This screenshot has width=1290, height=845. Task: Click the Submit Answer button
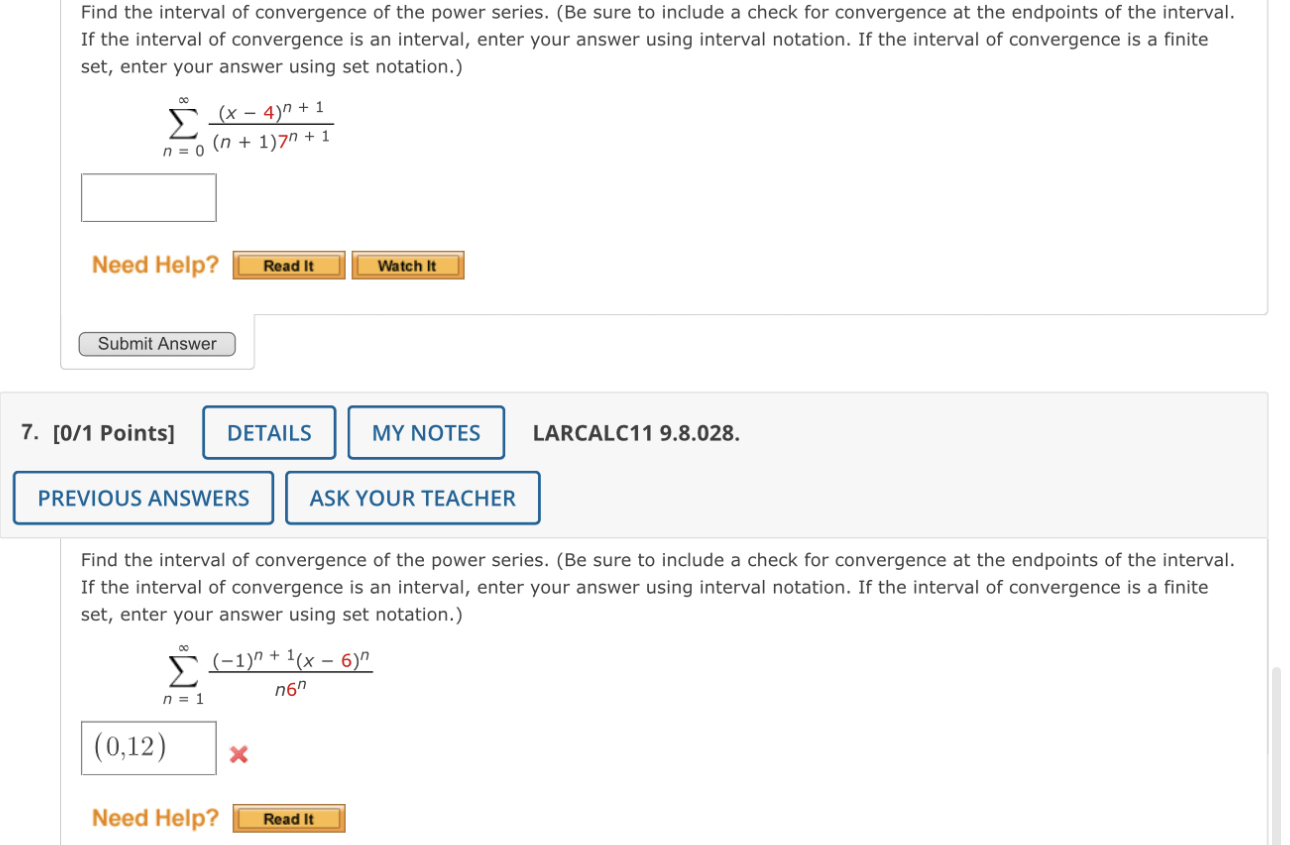tap(156, 343)
